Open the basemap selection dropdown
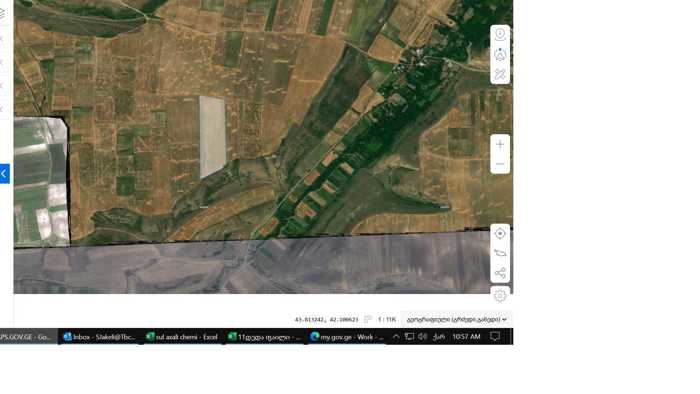The image size is (700, 394). 456,319
